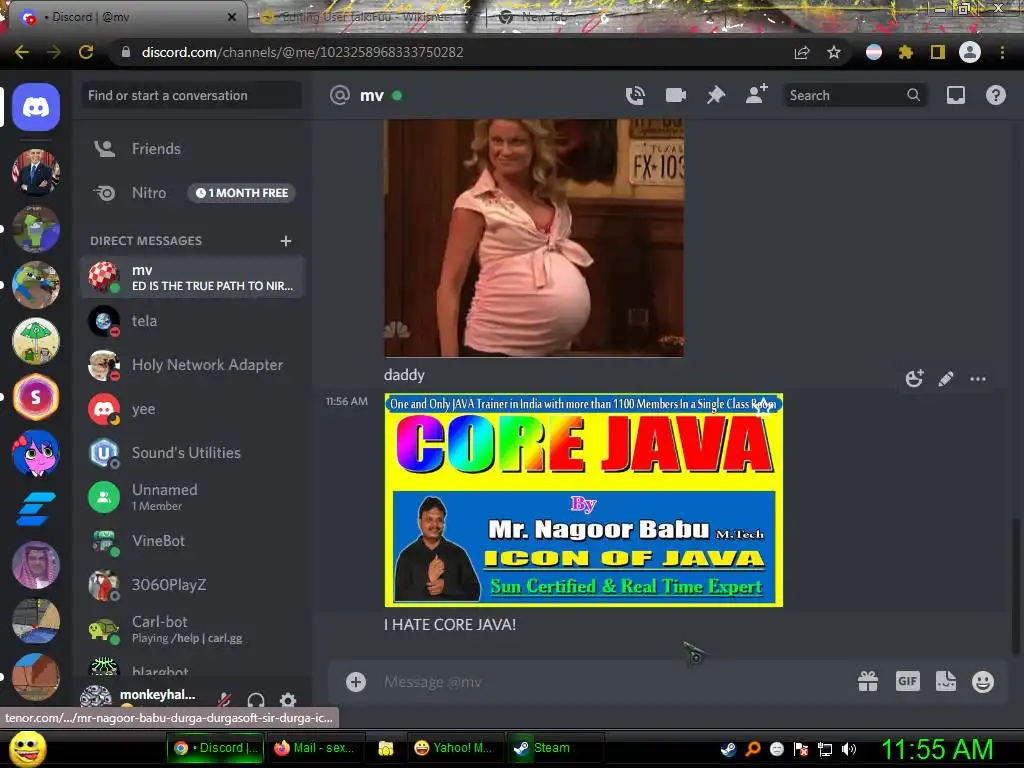Close the Discord browser tab
Screen dimensions: 1024x768
tap(231, 17)
